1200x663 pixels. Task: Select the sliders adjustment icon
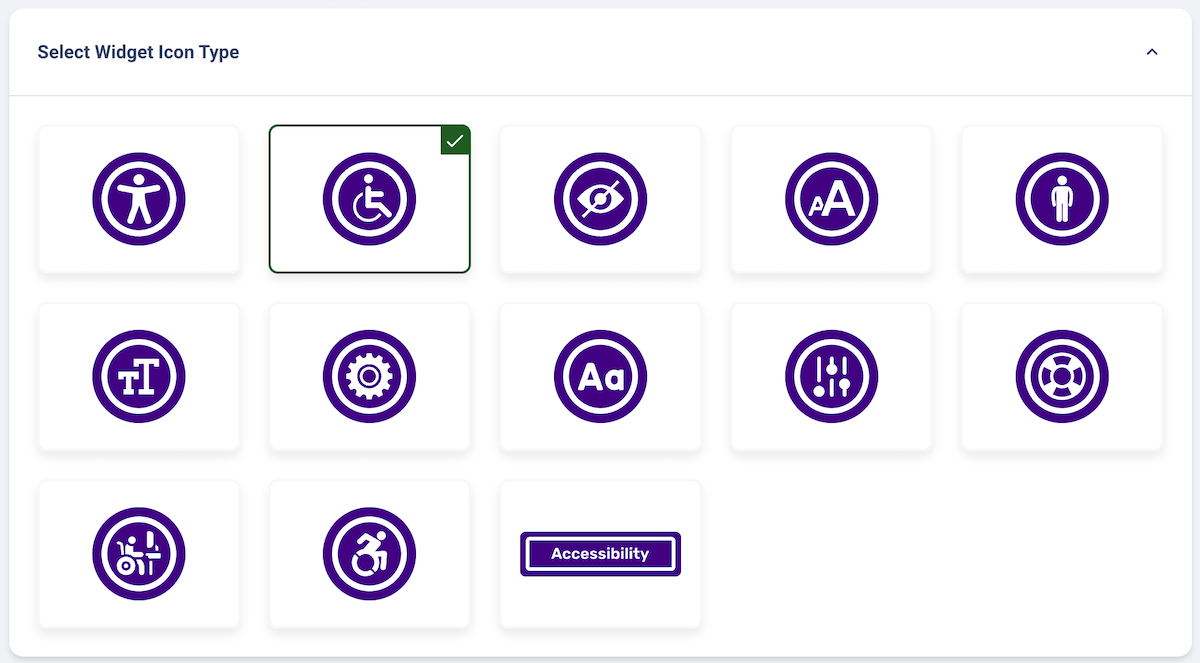[832, 377]
